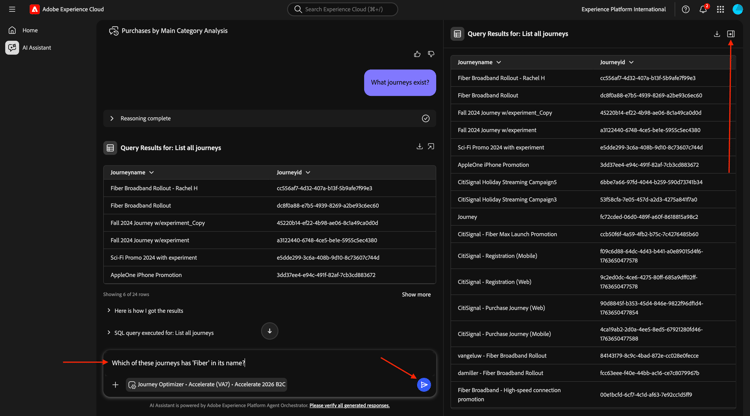Open Please verify all generated responses link
Image resolution: width=750 pixels, height=416 pixels.
[350, 405]
